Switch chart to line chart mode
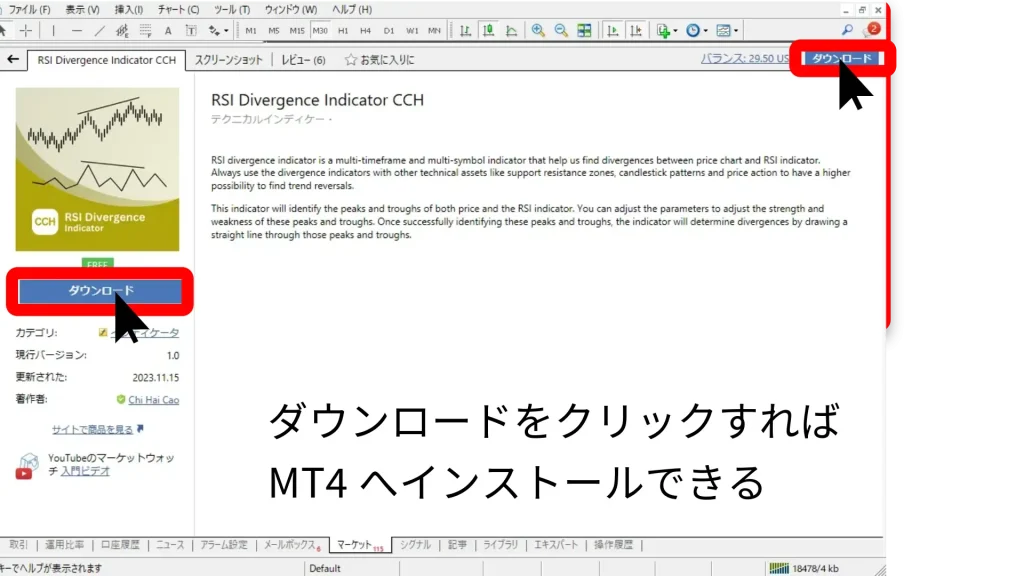 (x=511, y=30)
